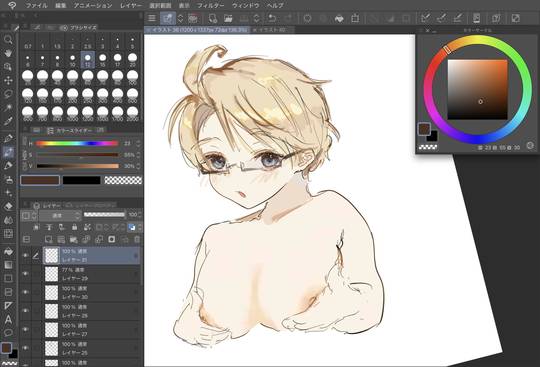The image size is (540, 367).
Task: Open the layer blending mode dropdown
Action: (60, 216)
